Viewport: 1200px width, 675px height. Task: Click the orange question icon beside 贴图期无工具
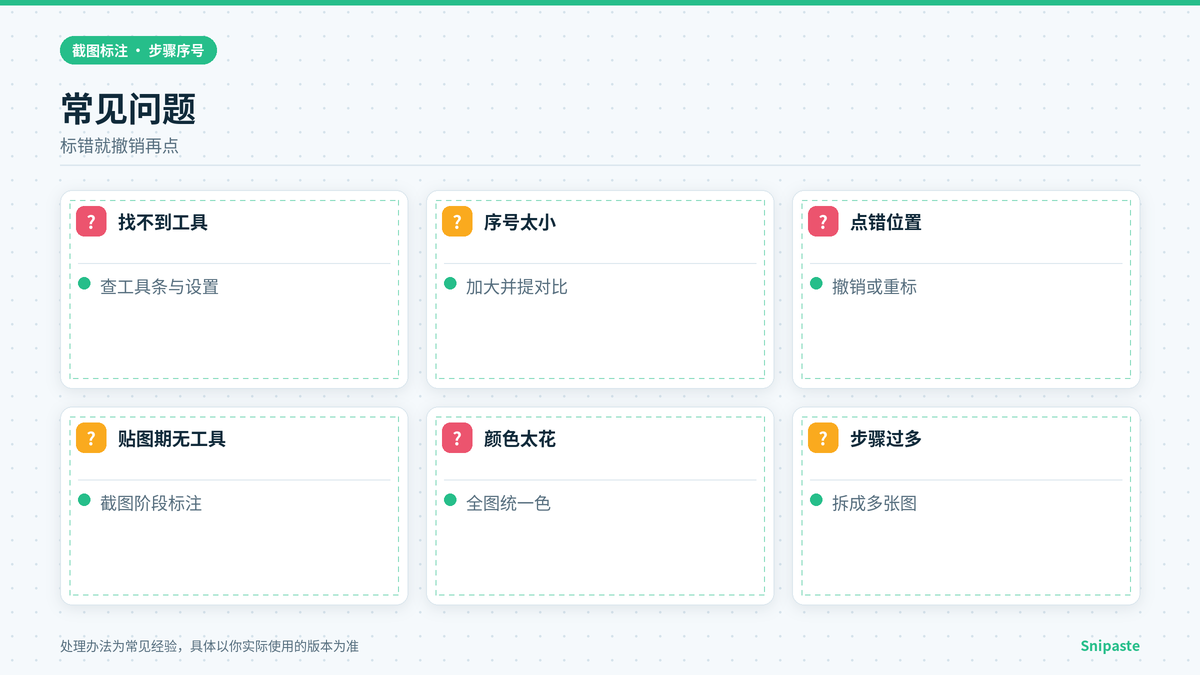coord(91,438)
